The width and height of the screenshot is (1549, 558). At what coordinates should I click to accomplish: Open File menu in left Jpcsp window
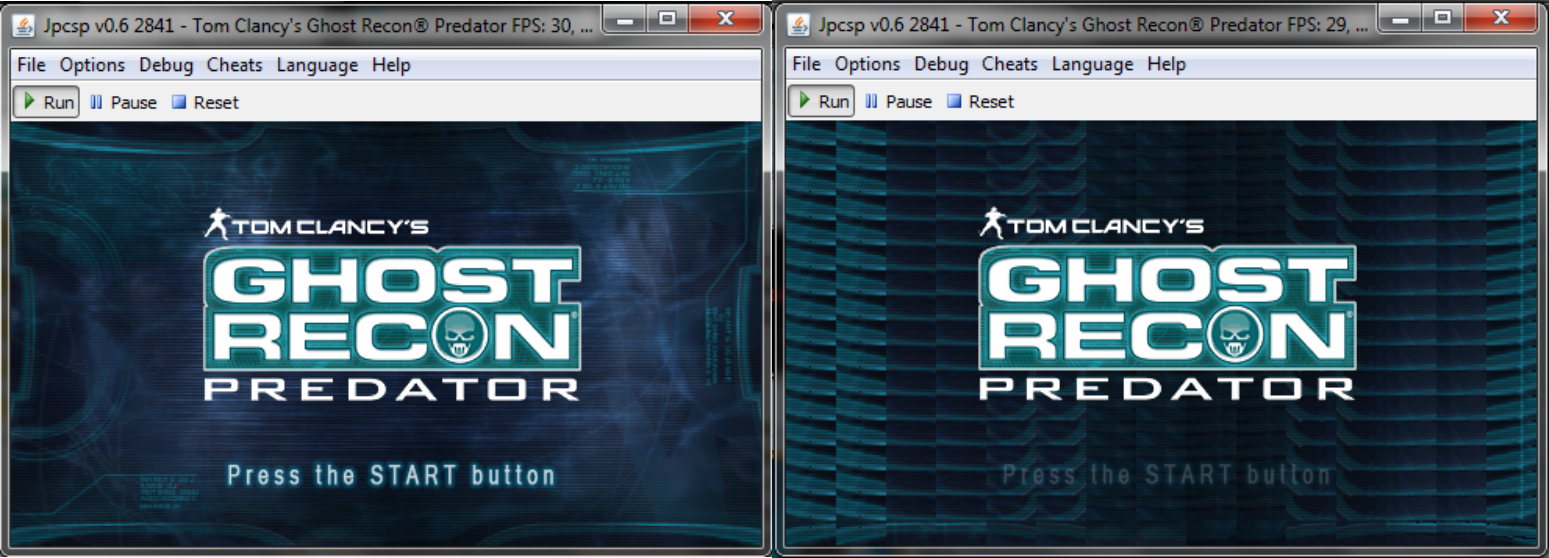32,65
